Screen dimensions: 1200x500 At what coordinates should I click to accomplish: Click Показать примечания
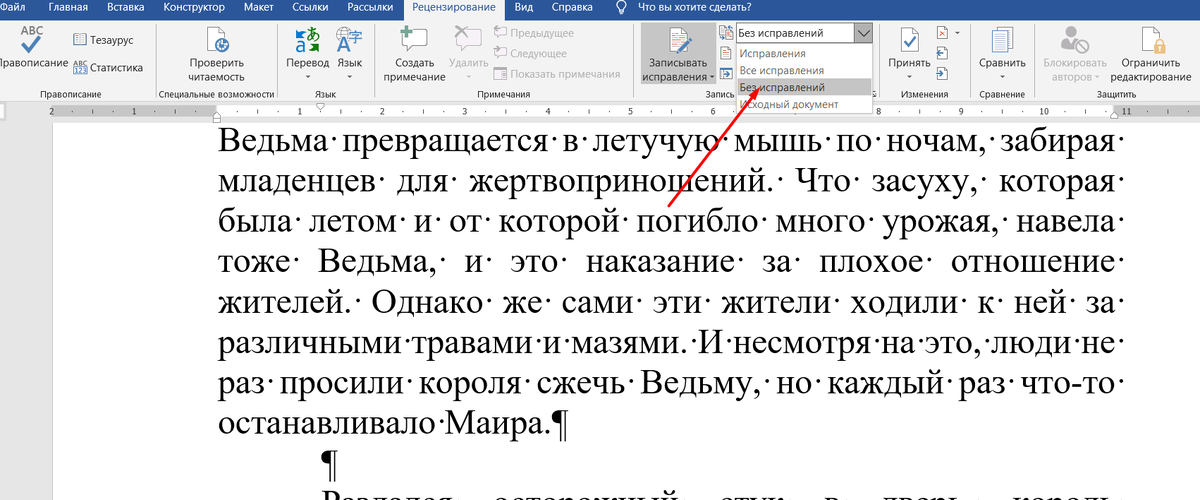coord(557,73)
